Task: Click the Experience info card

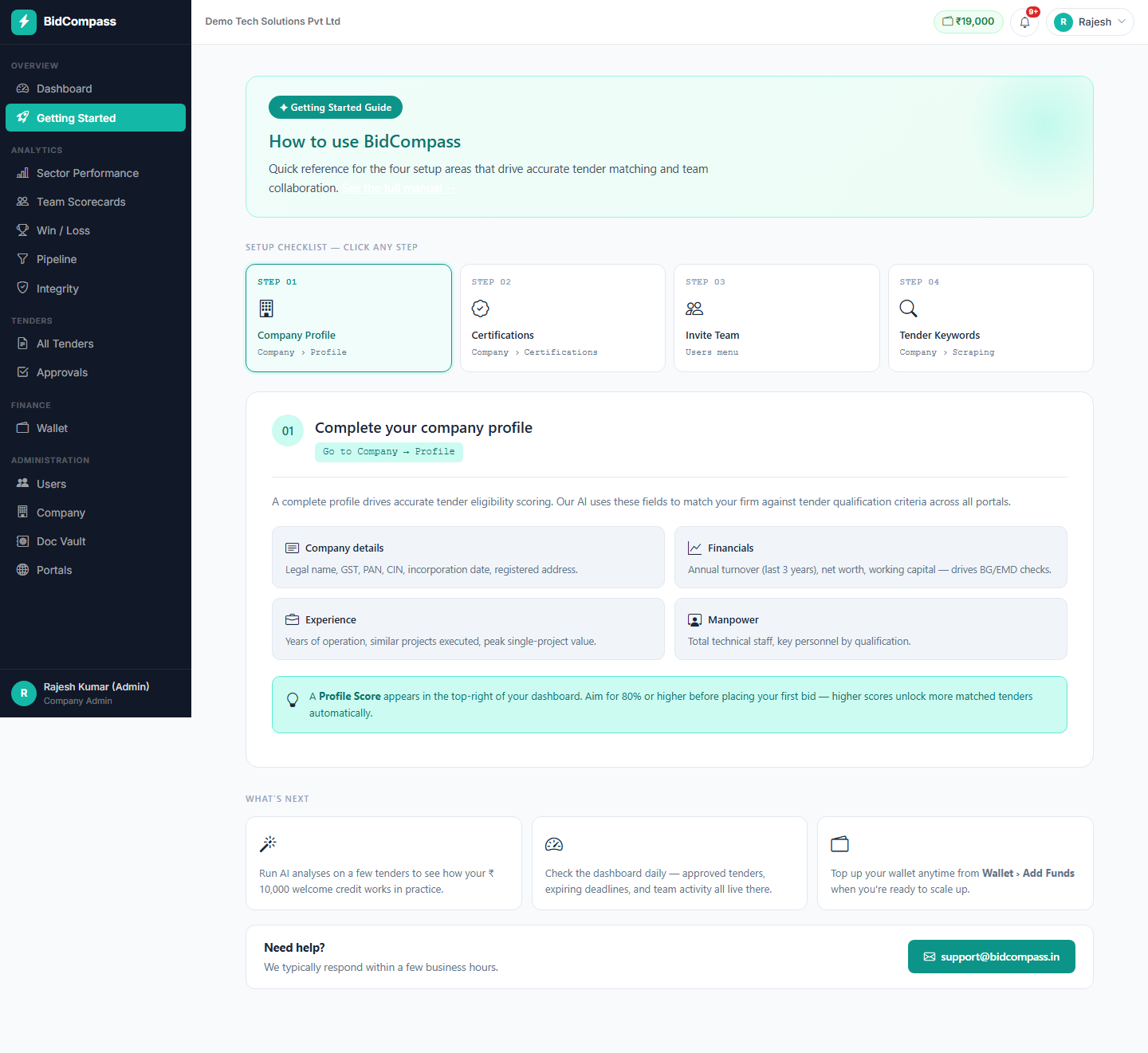Action: click(468, 629)
